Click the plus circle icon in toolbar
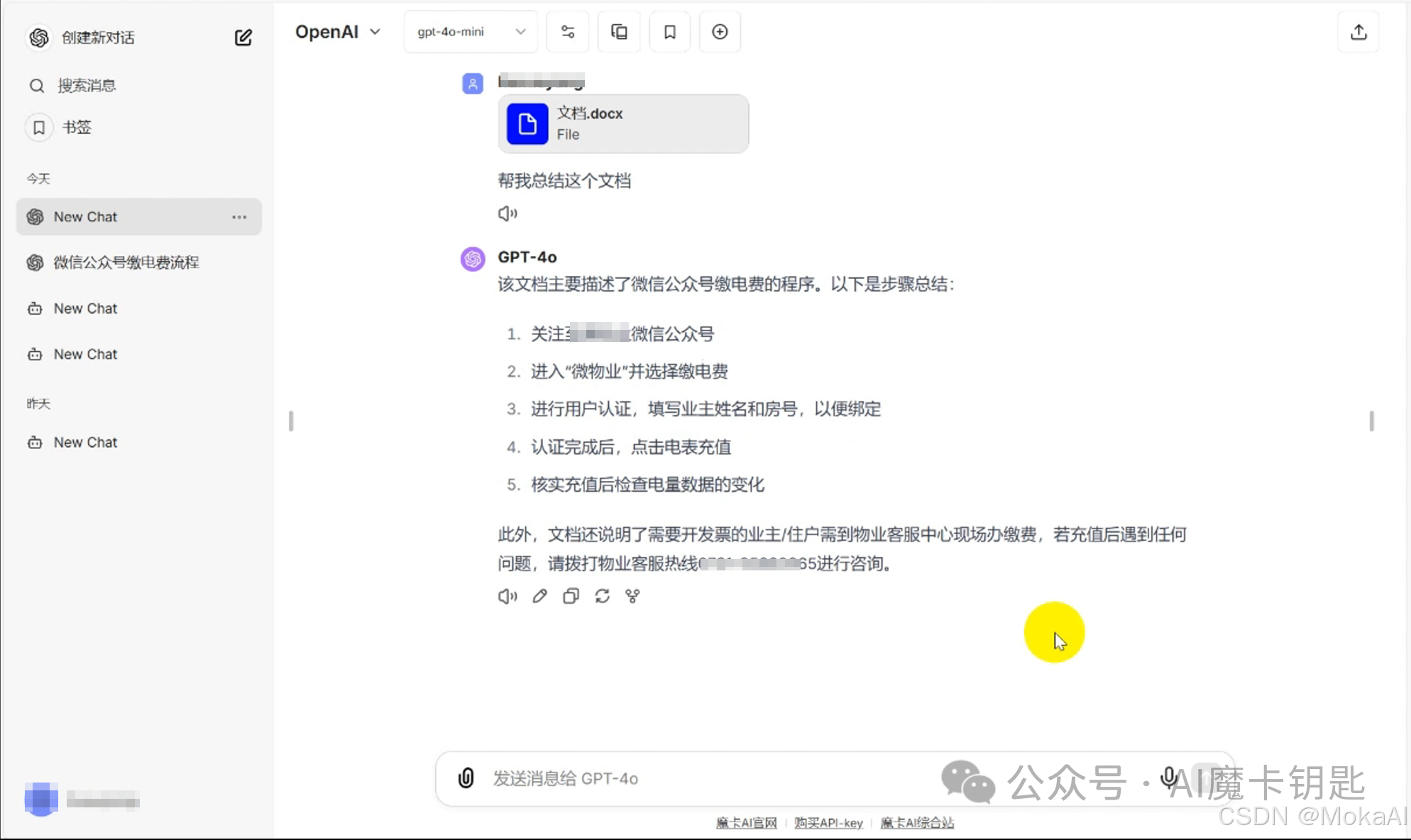This screenshot has height=840, width=1411. tap(720, 32)
